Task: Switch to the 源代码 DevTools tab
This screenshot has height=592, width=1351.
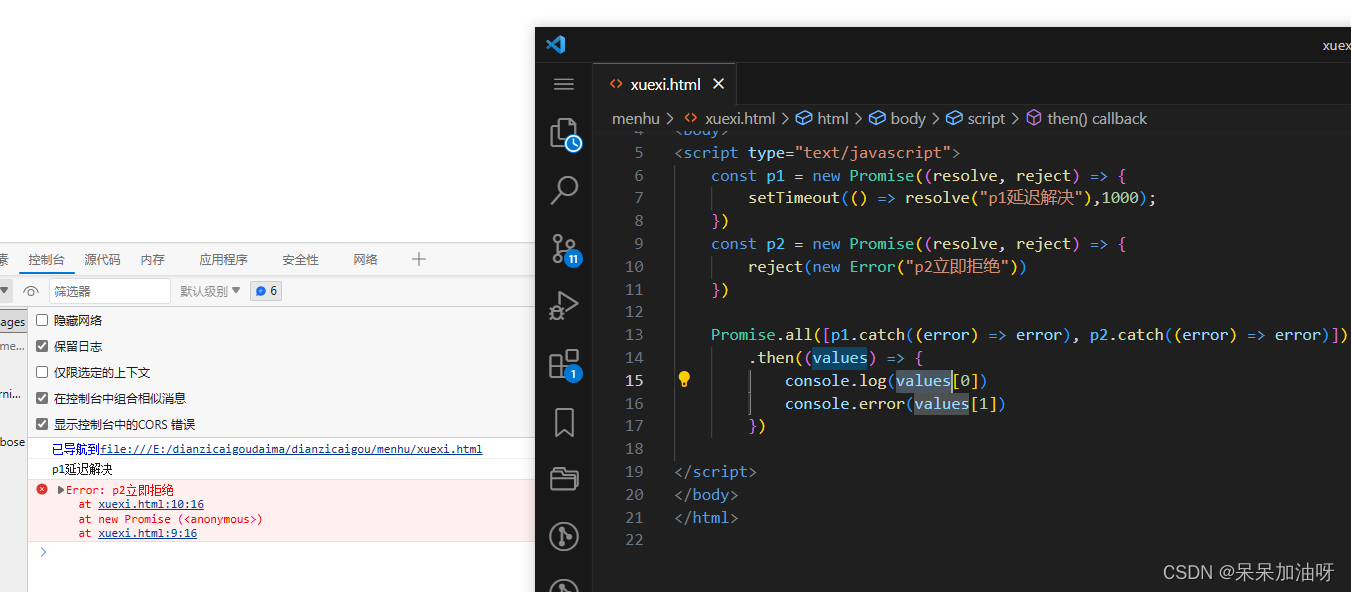Action: [102, 260]
